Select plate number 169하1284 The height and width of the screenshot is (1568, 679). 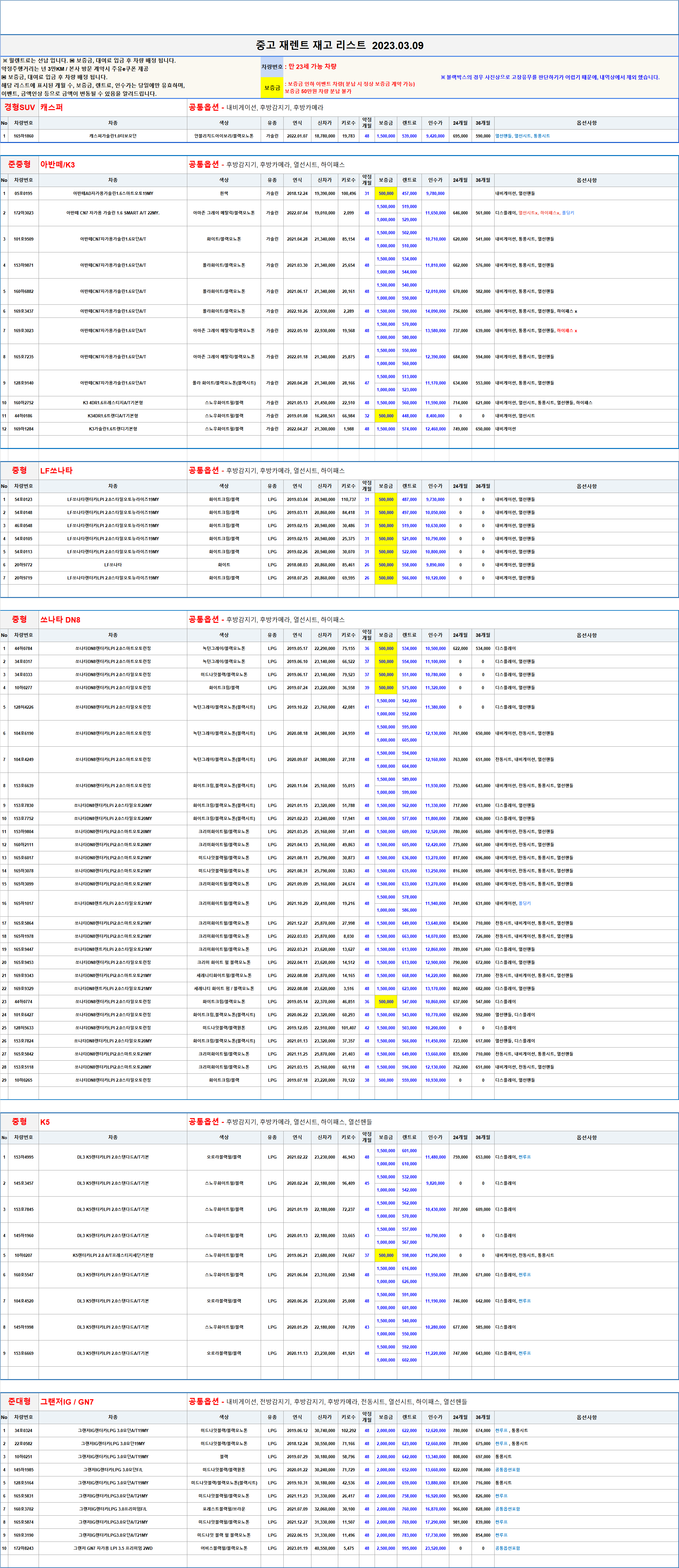pyautogui.click(x=24, y=429)
